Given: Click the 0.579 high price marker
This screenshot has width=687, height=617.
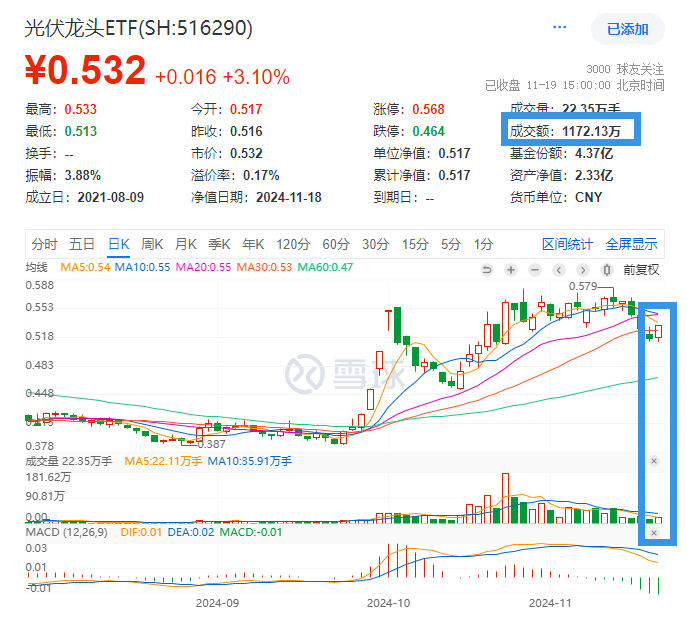Looking at the screenshot, I should [x=583, y=287].
